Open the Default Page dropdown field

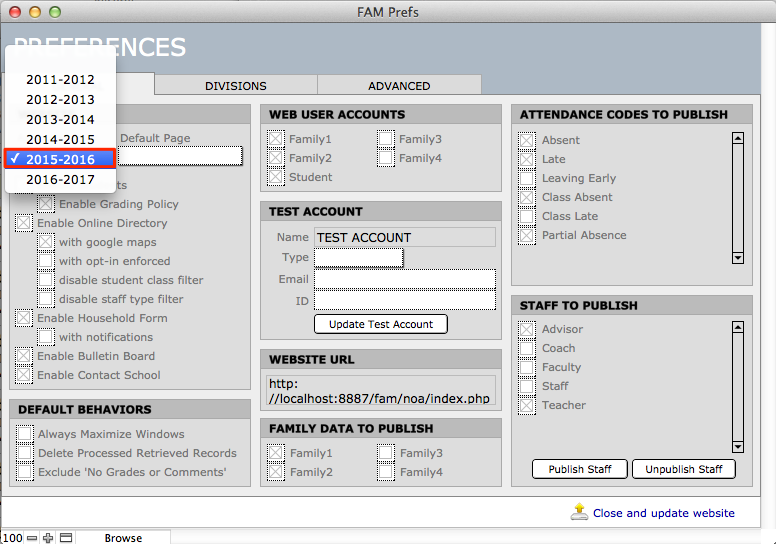(180, 156)
